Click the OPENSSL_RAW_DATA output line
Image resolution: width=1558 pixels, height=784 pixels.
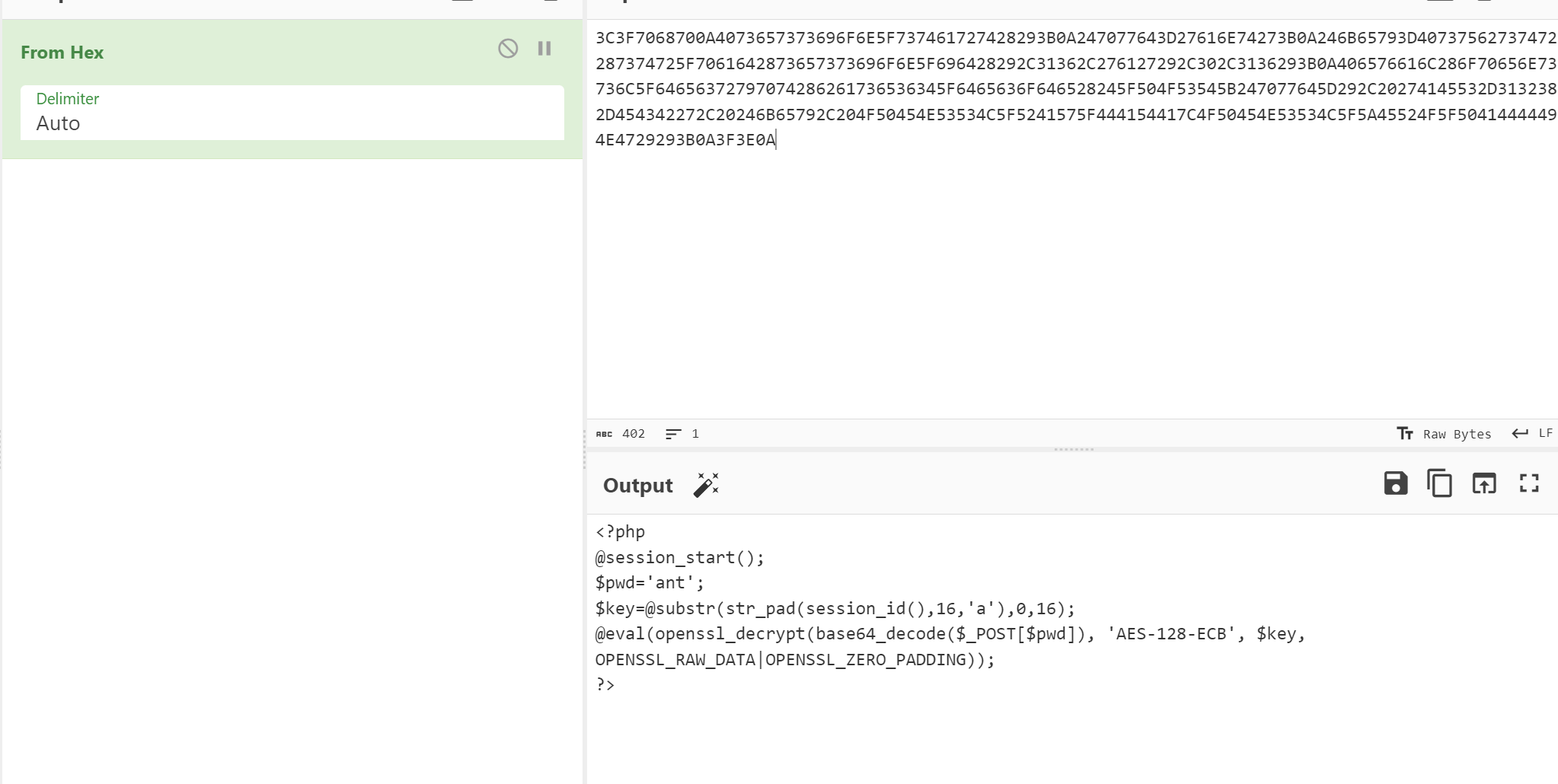[x=795, y=660]
